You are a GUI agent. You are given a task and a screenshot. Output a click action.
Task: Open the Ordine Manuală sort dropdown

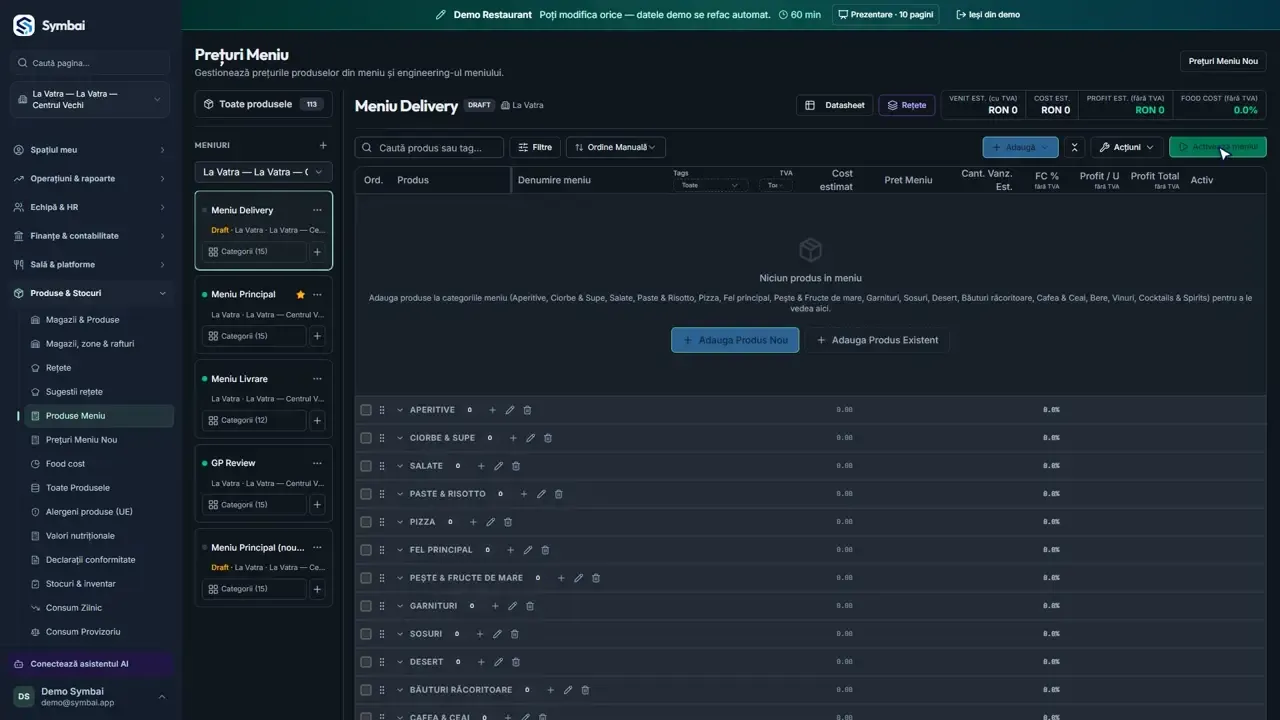tap(616, 147)
